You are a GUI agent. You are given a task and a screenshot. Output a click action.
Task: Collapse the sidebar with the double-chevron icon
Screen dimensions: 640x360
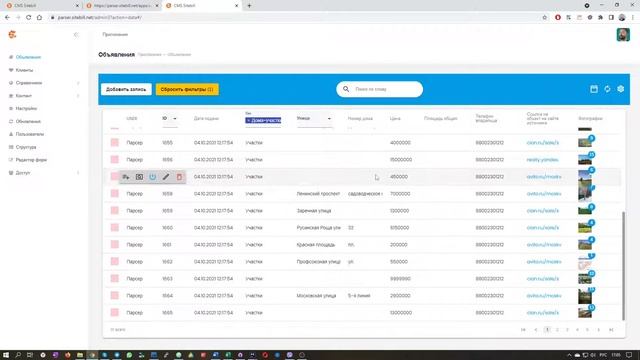coord(76,35)
